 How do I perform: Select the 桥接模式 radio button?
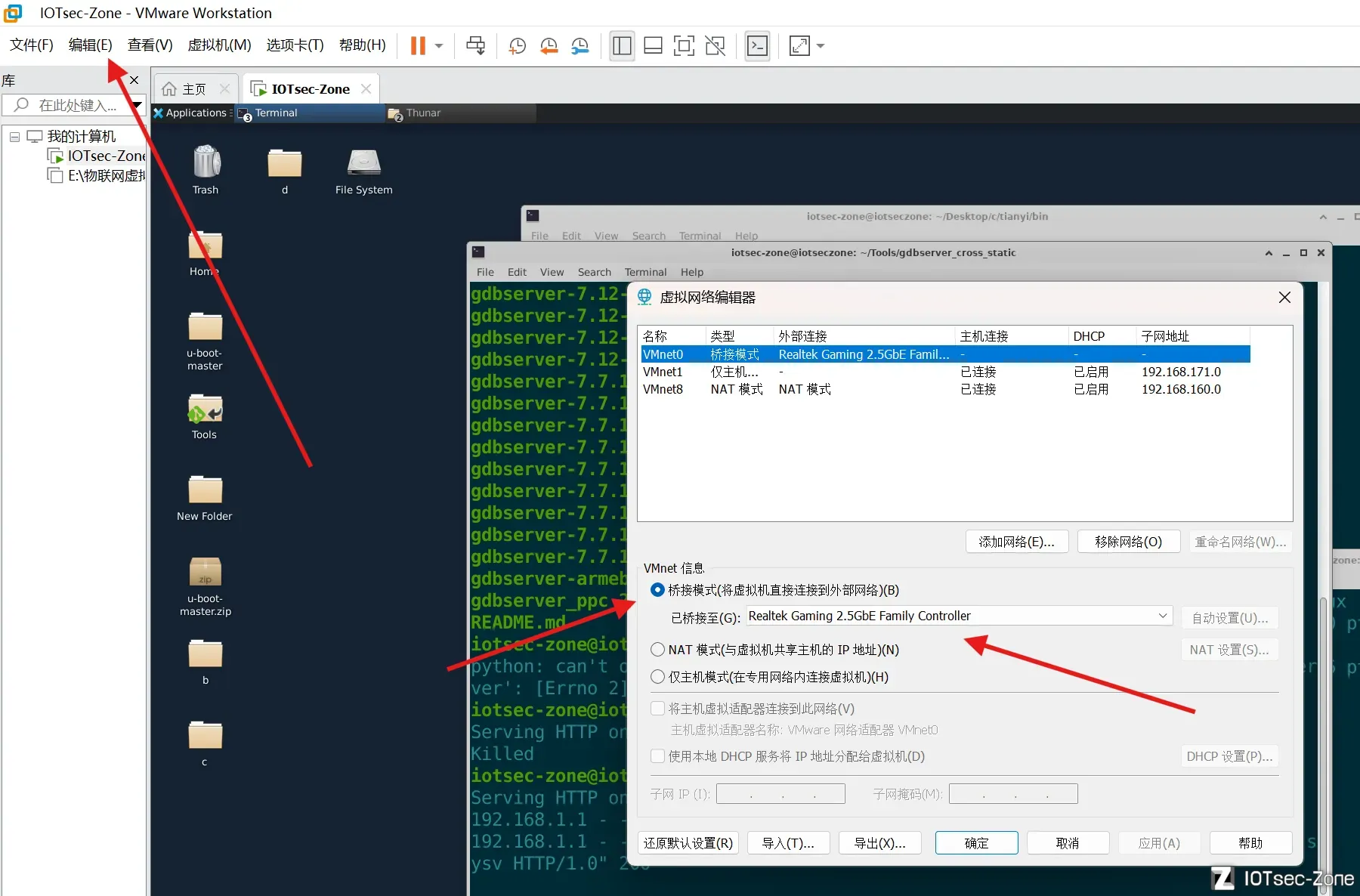(657, 590)
